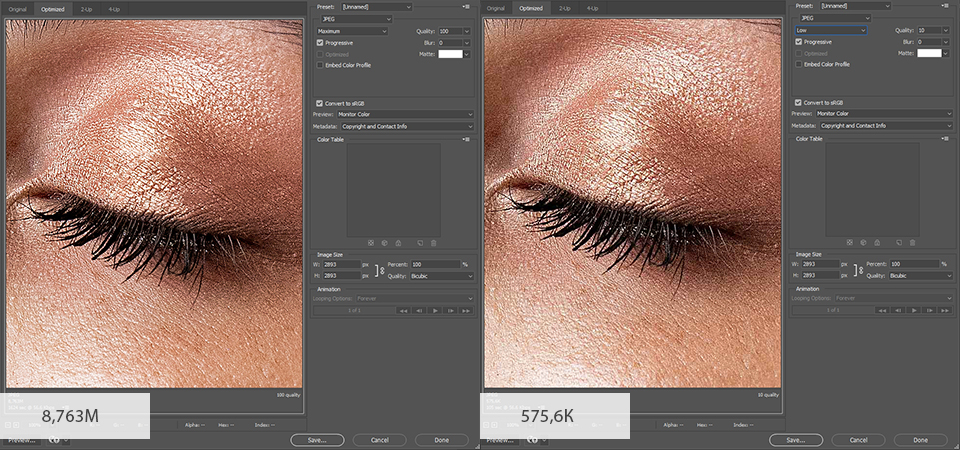Click Cancel button in right dialog
The height and width of the screenshot is (450, 960).
coord(858,440)
